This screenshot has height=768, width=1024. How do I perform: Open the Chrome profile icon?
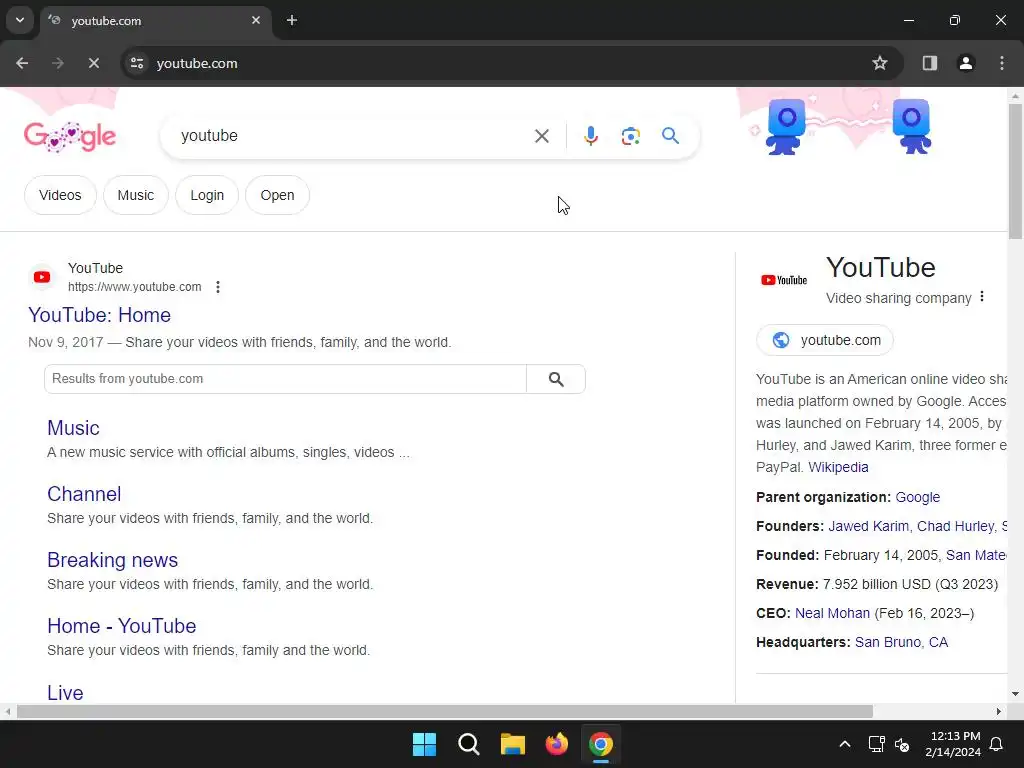(965, 63)
